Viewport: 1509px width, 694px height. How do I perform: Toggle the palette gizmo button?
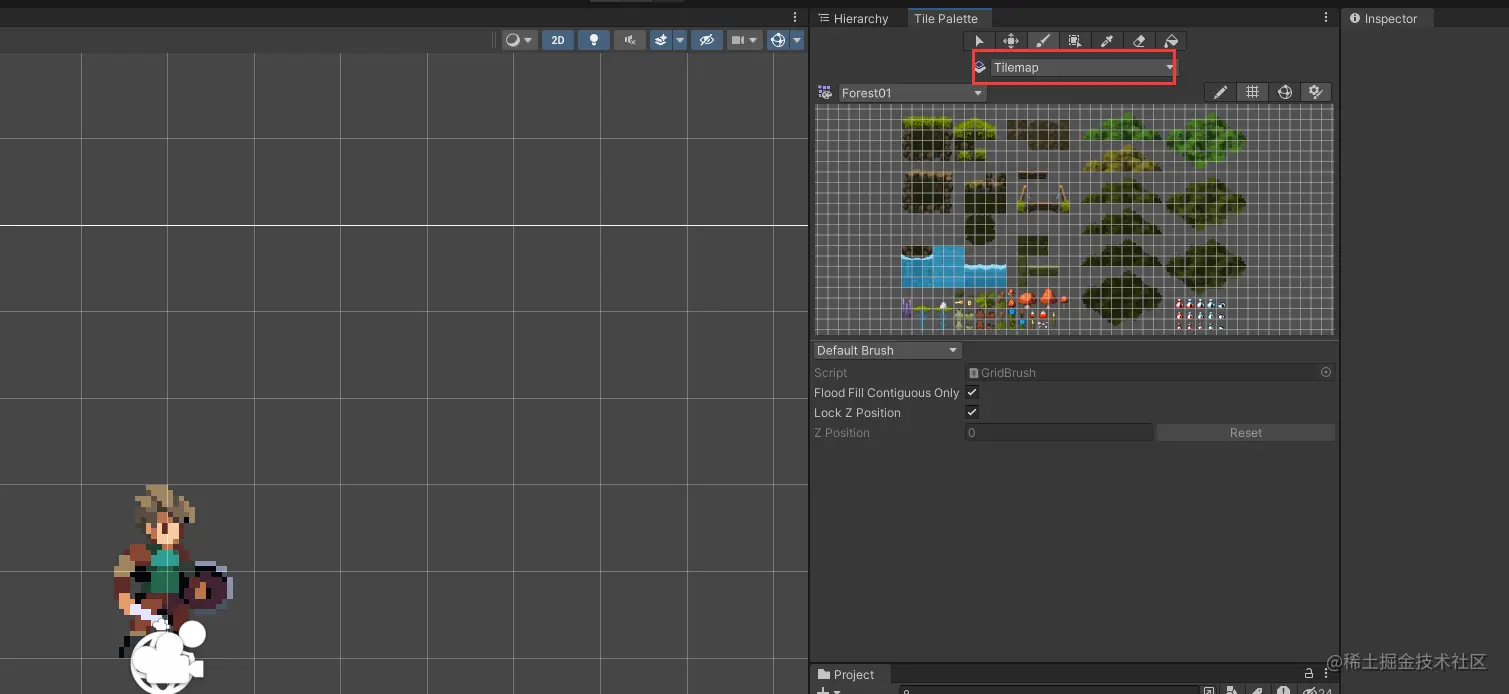pos(1285,92)
